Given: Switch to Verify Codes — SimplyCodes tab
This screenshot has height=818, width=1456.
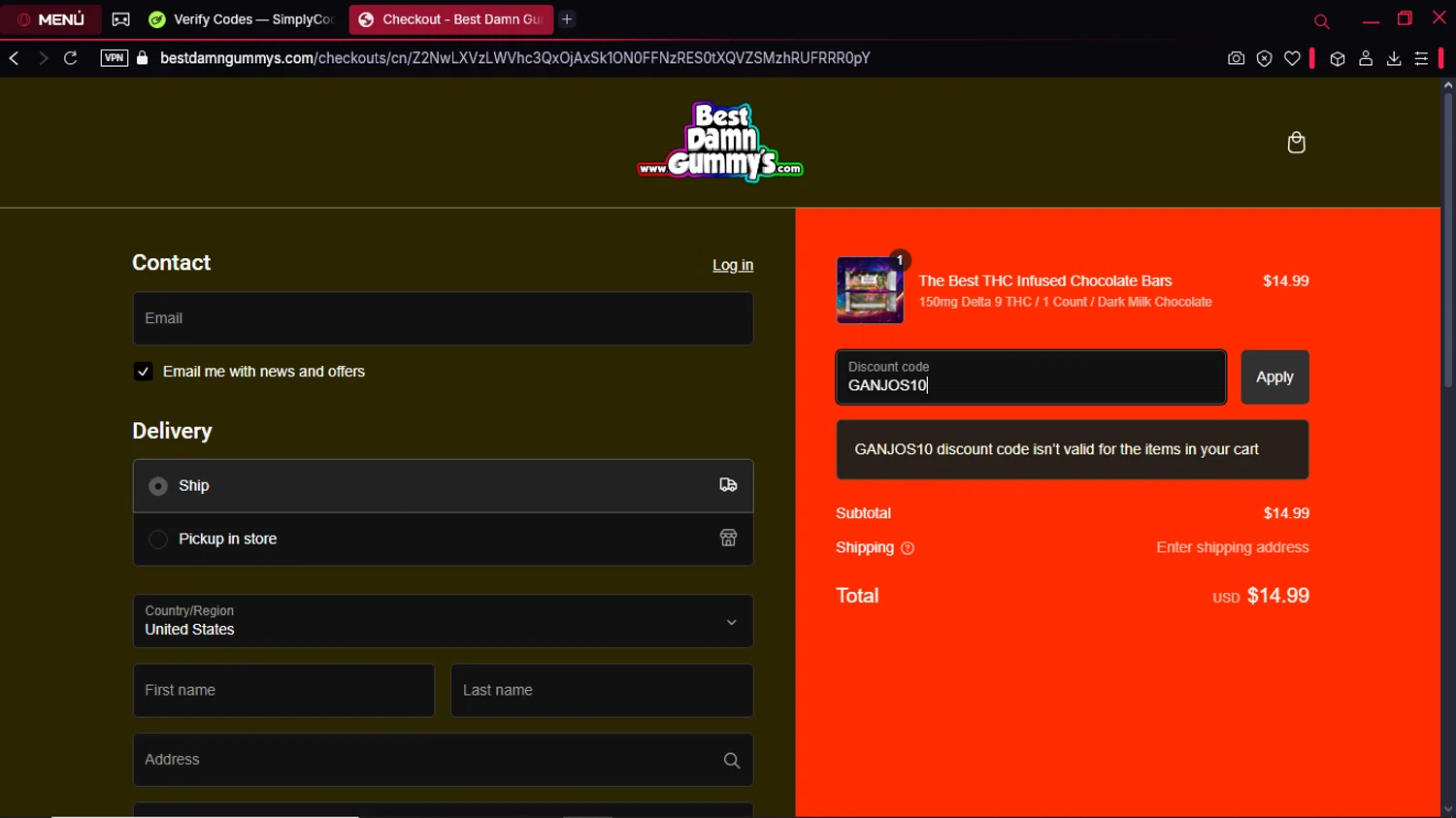Looking at the screenshot, I should click(242, 19).
